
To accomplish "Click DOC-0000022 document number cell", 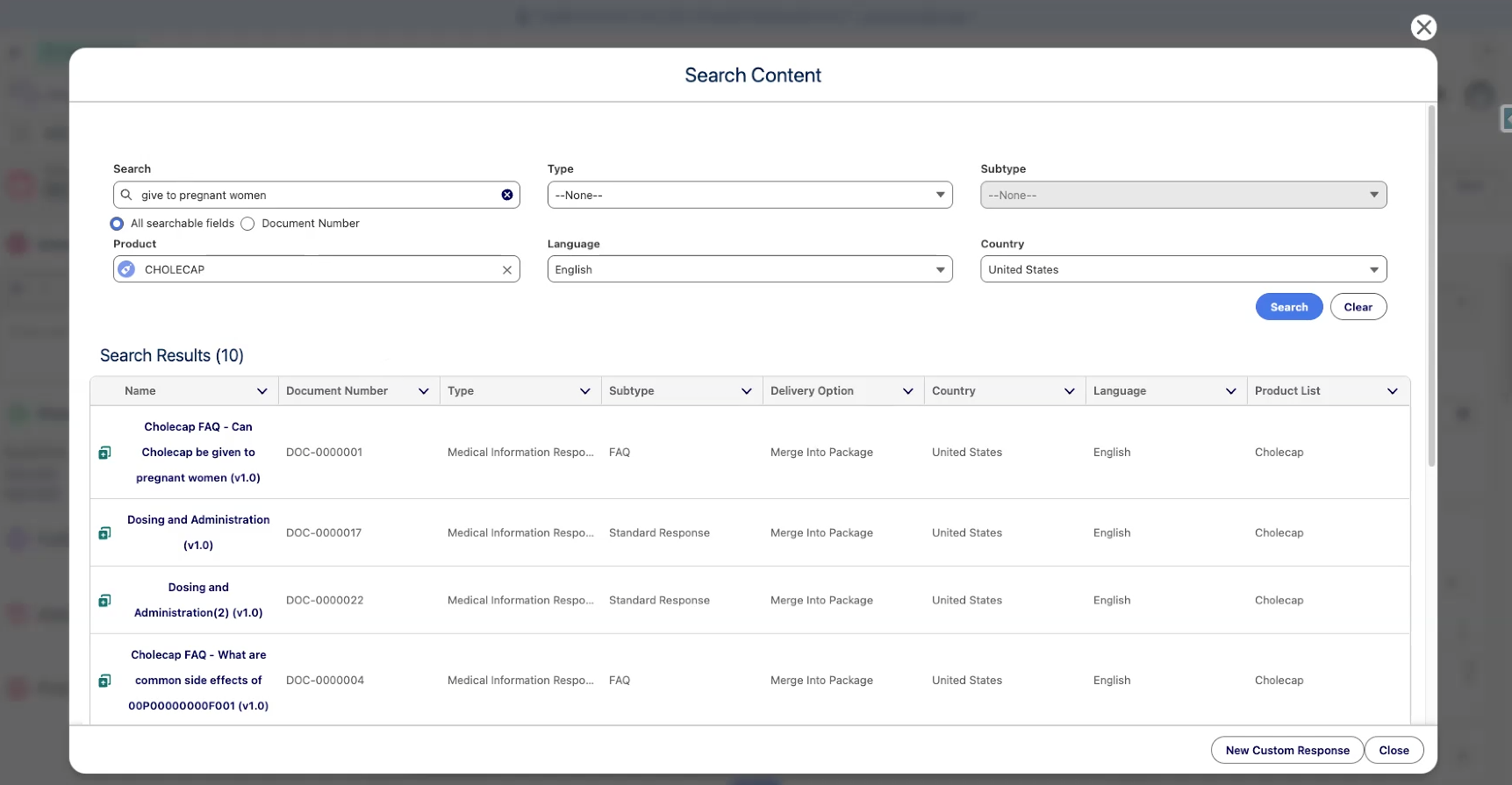I will pyautogui.click(x=325, y=601).
